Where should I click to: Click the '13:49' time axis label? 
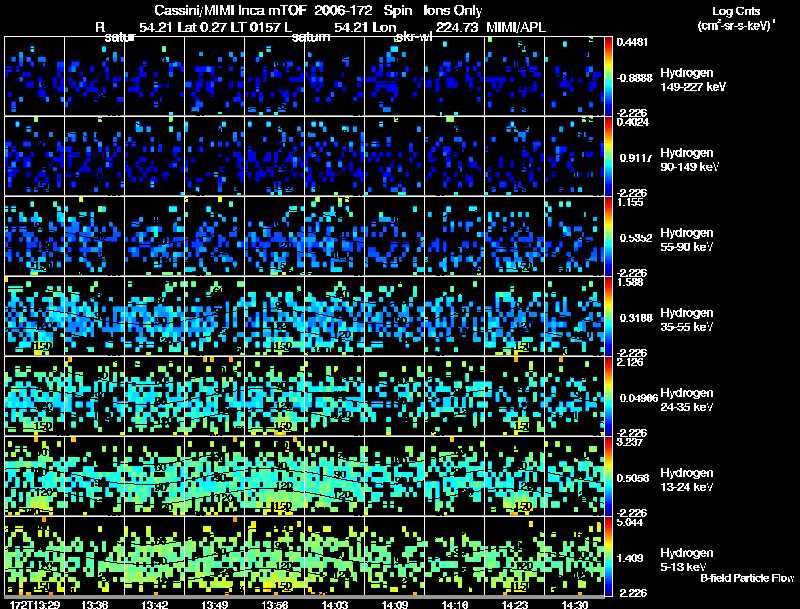[215, 604]
